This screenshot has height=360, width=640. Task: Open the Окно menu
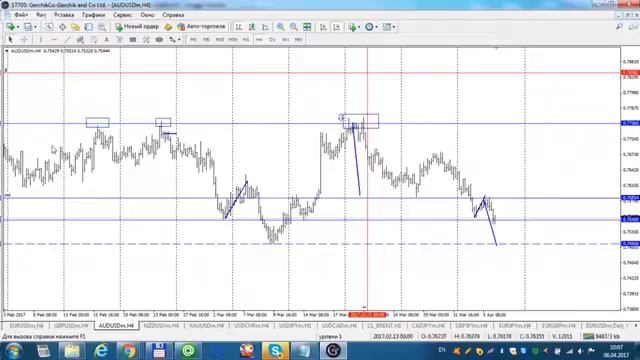tap(147, 15)
